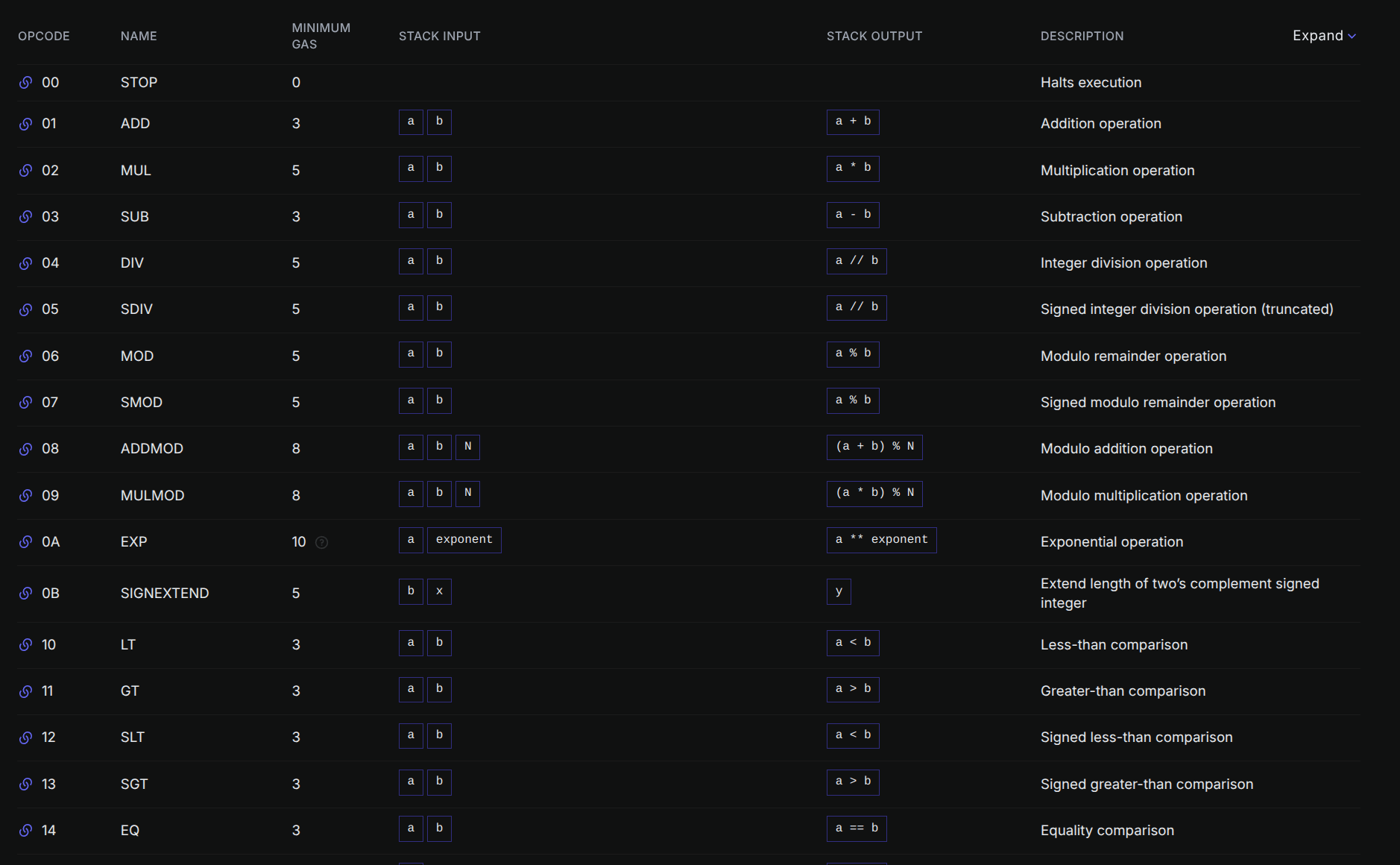This screenshot has height=865, width=1400.
Task: Click the NAME column header
Action: tap(139, 36)
